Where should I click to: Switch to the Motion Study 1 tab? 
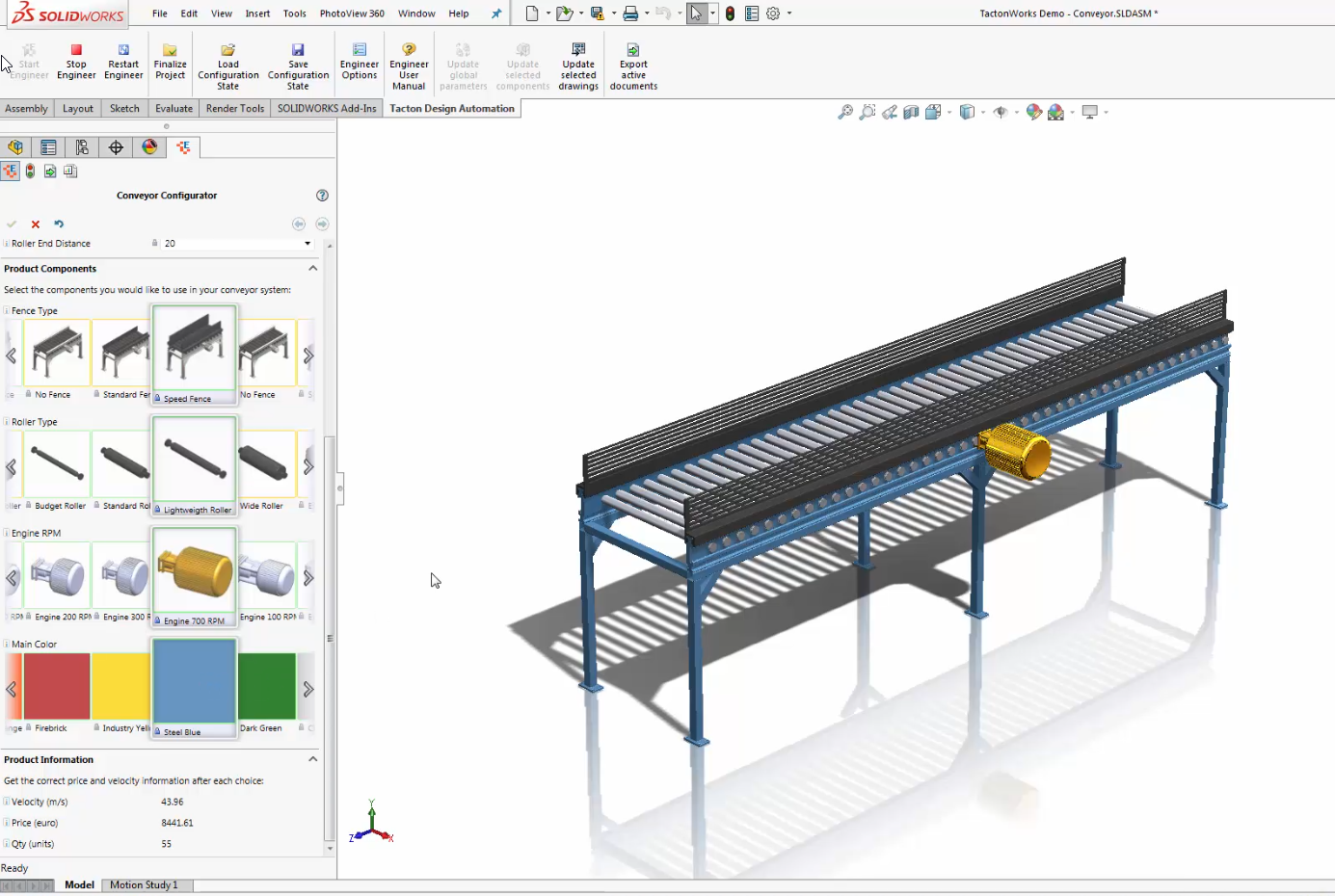click(146, 884)
